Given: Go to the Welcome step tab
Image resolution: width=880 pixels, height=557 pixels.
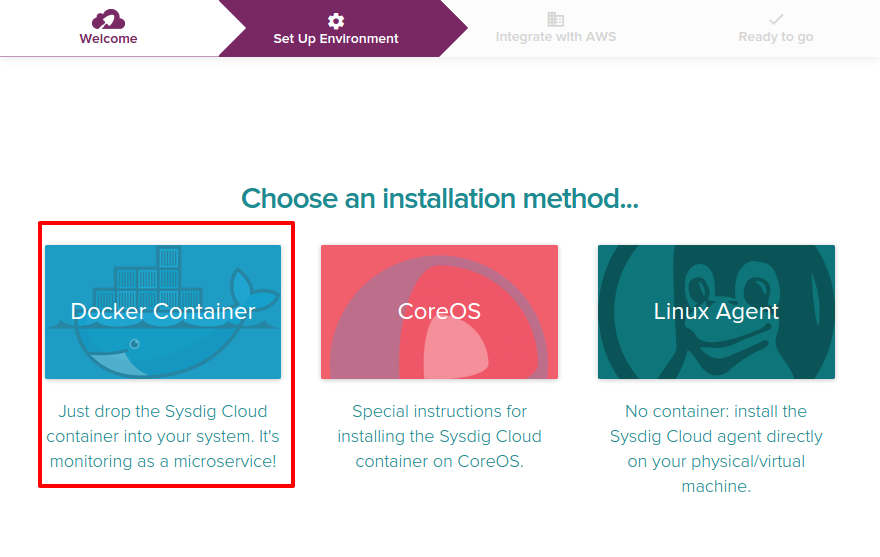Looking at the screenshot, I should pos(108,28).
